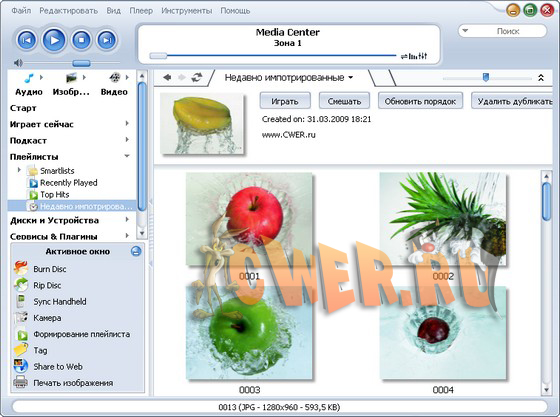The height and width of the screenshot is (417, 560).
Task: Select thumbnail 0003 green apple
Action: coord(249,332)
